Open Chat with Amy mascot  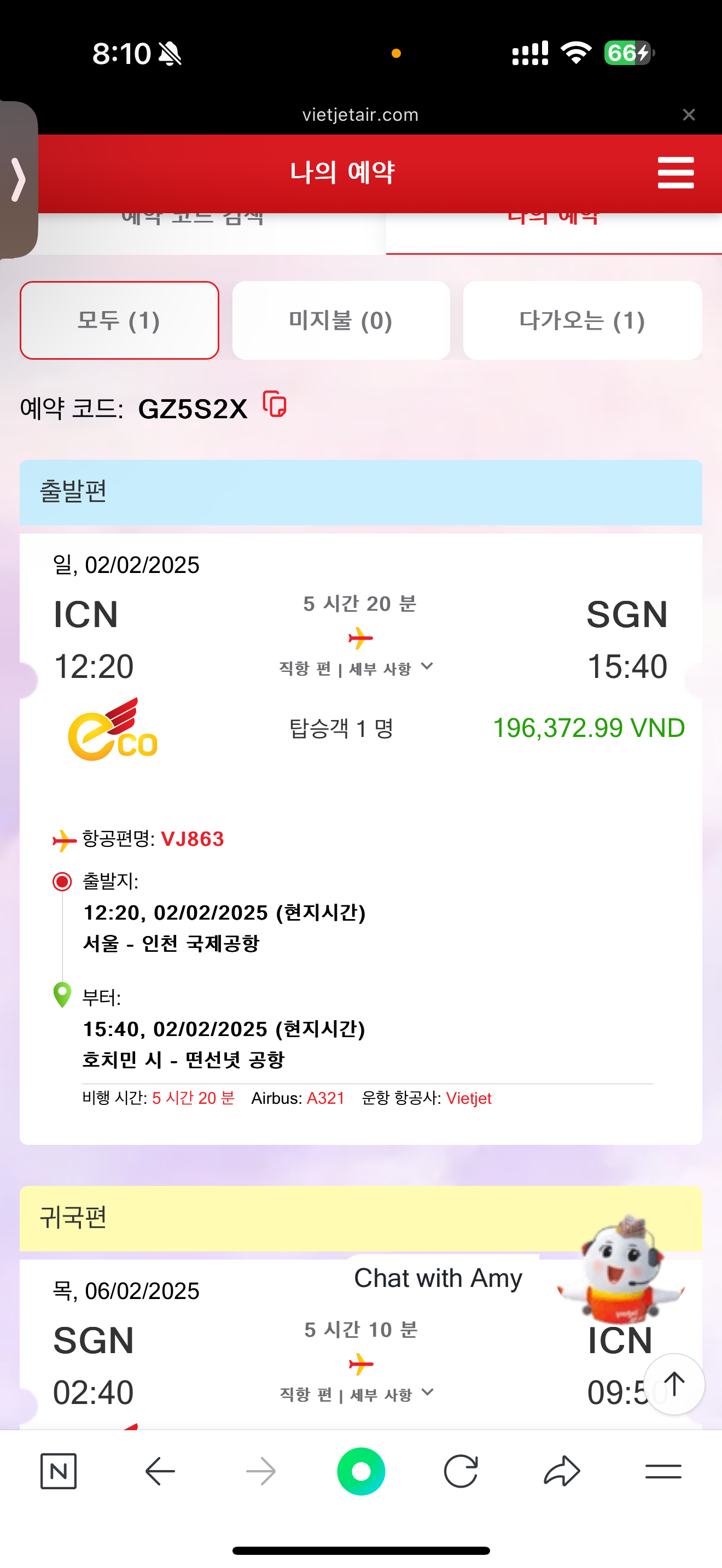621,1269
